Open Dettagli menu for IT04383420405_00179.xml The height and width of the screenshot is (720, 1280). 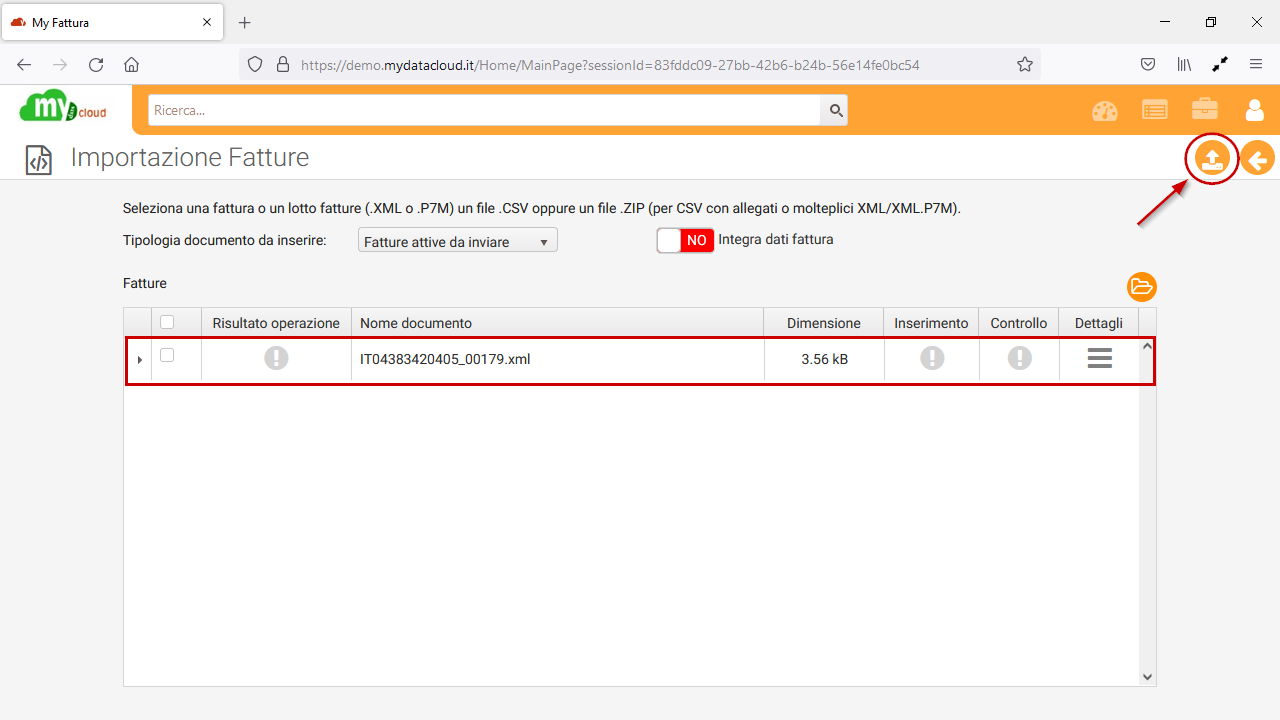(1099, 359)
